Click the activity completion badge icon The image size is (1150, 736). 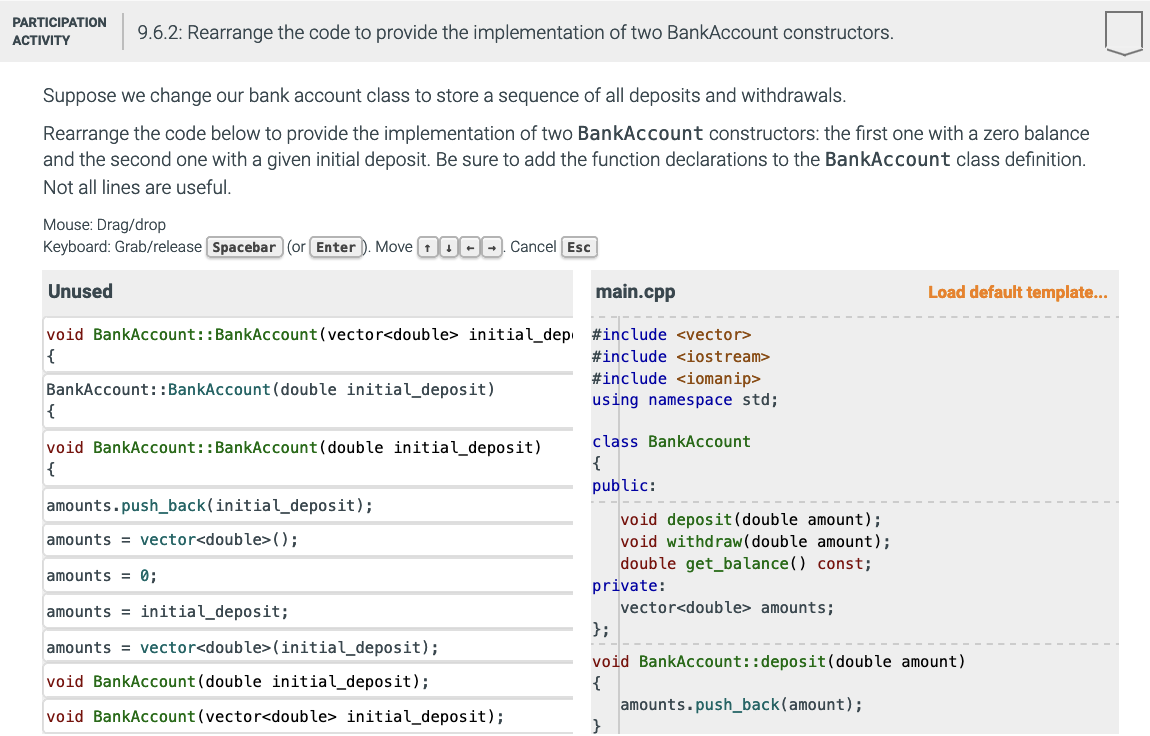coord(1124,33)
